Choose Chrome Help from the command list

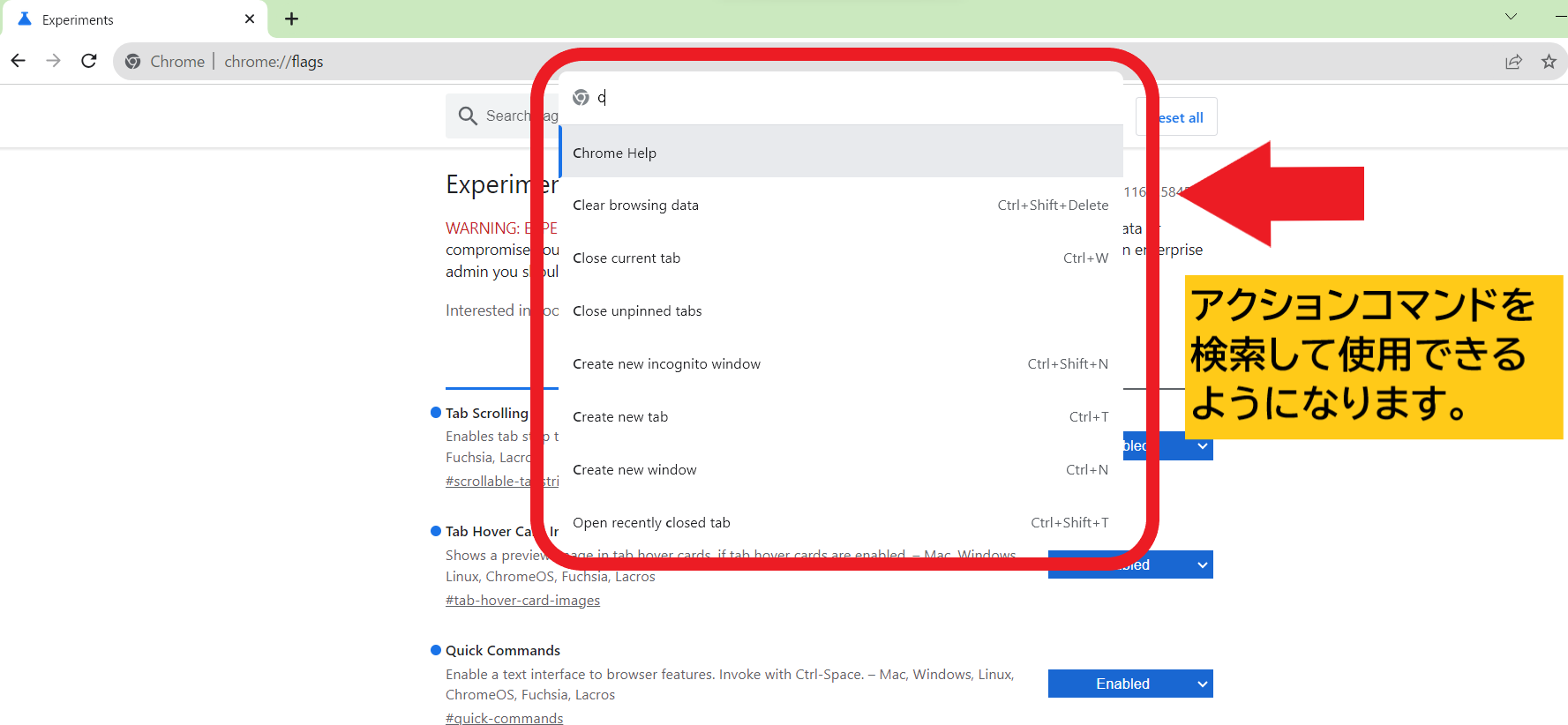[841, 152]
